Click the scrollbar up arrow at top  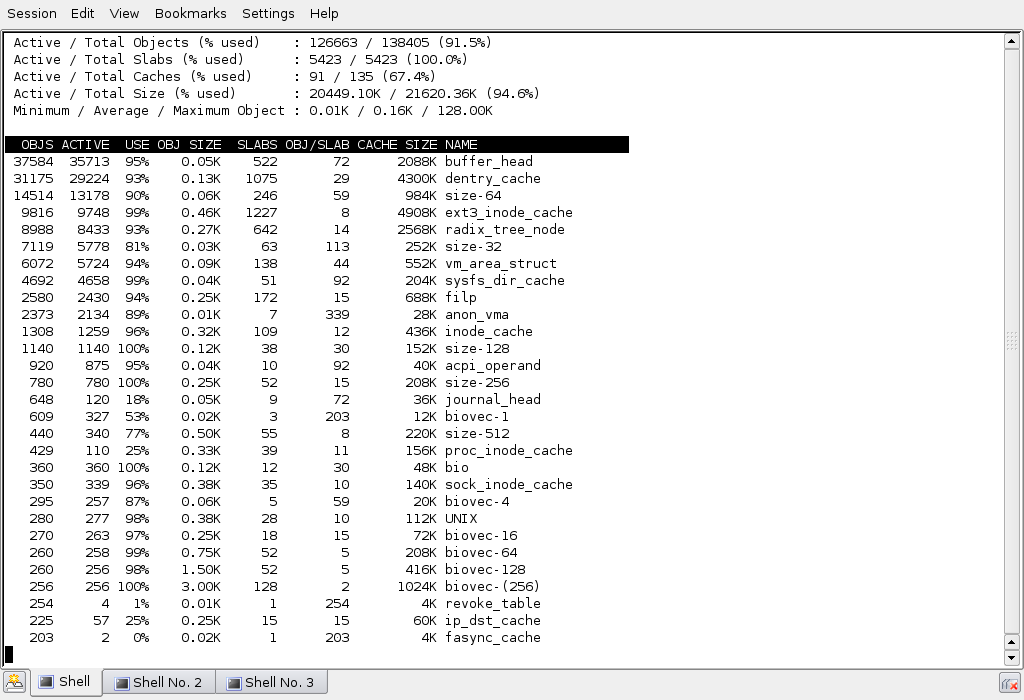point(1011,41)
